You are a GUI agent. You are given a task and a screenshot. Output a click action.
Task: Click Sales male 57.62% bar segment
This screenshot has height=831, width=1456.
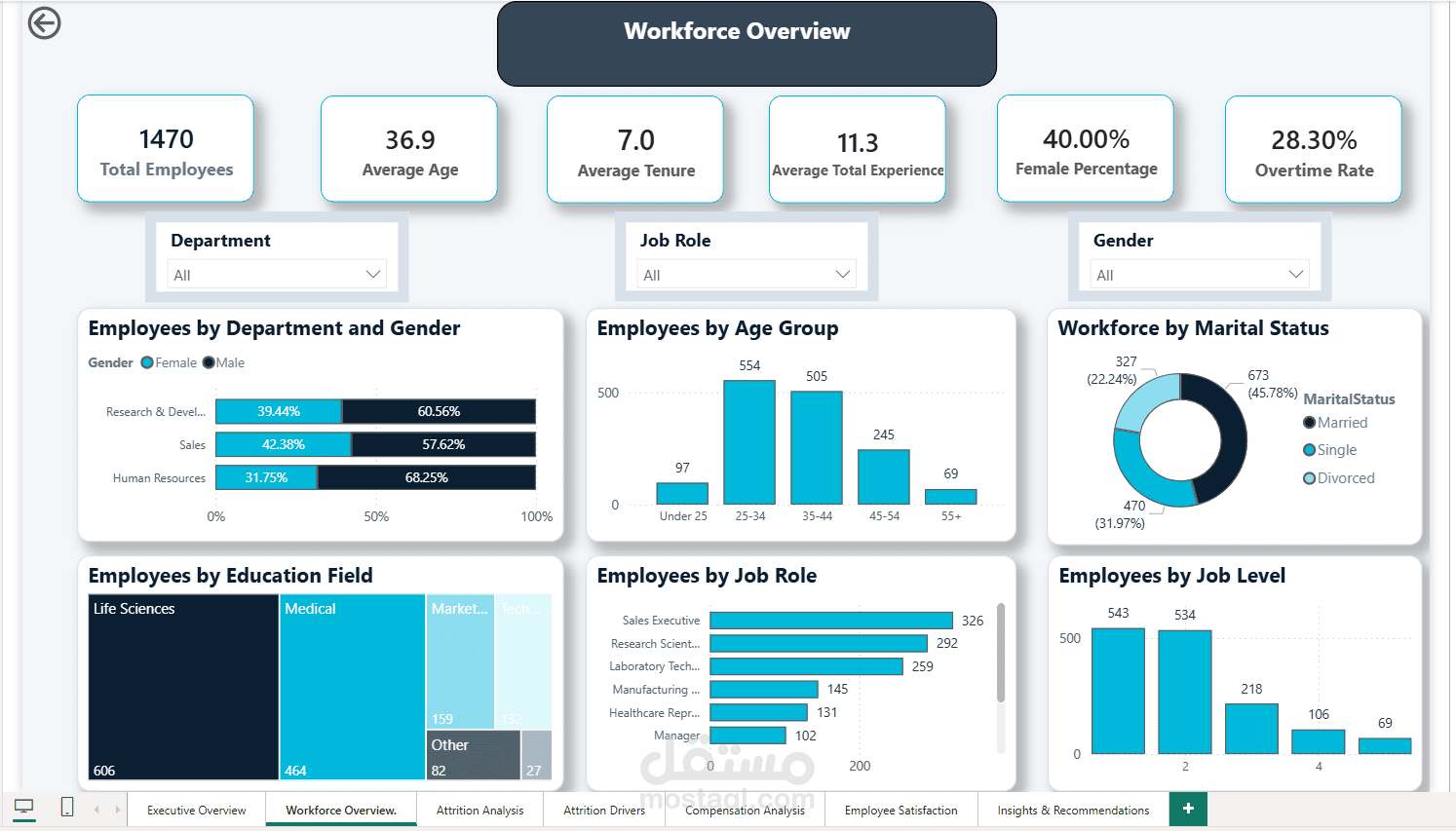click(443, 444)
